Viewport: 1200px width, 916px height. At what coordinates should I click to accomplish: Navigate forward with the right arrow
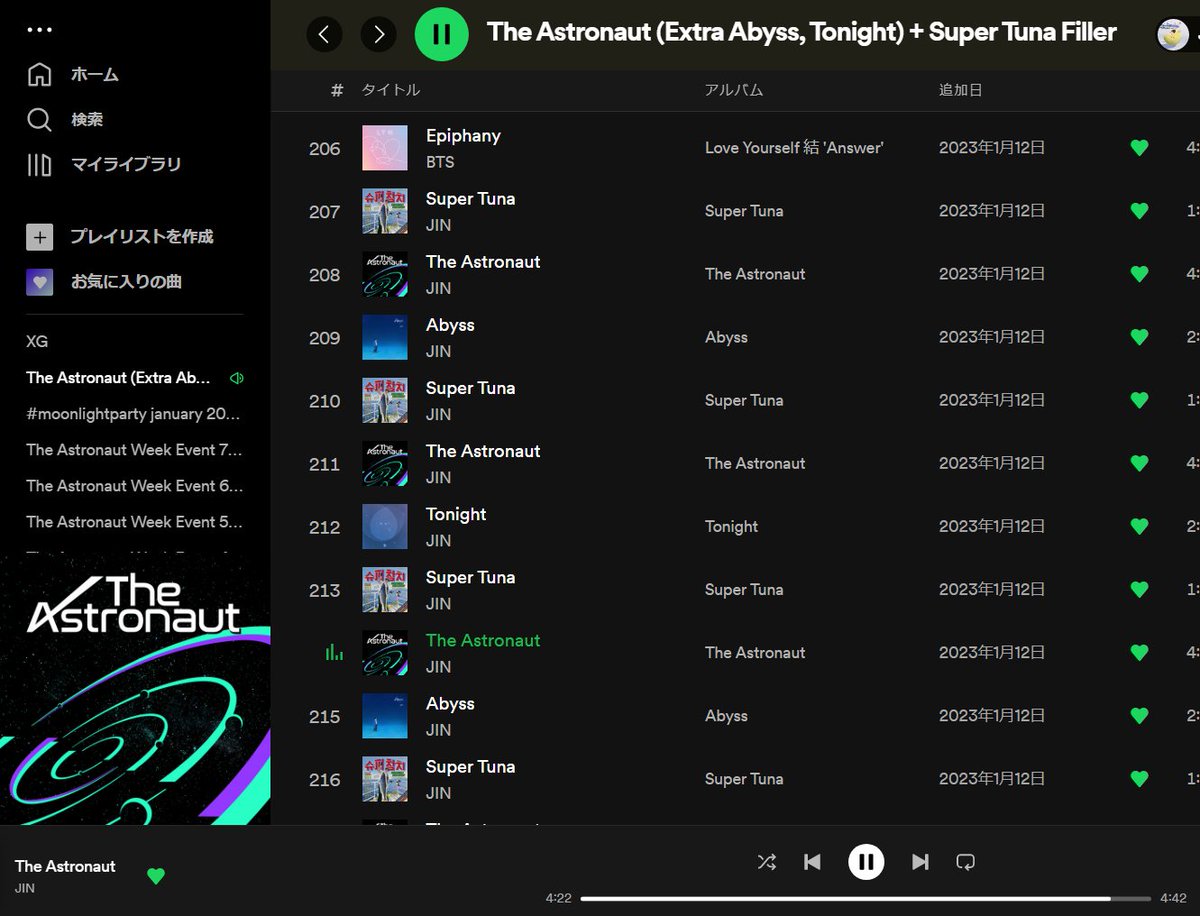pos(378,34)
